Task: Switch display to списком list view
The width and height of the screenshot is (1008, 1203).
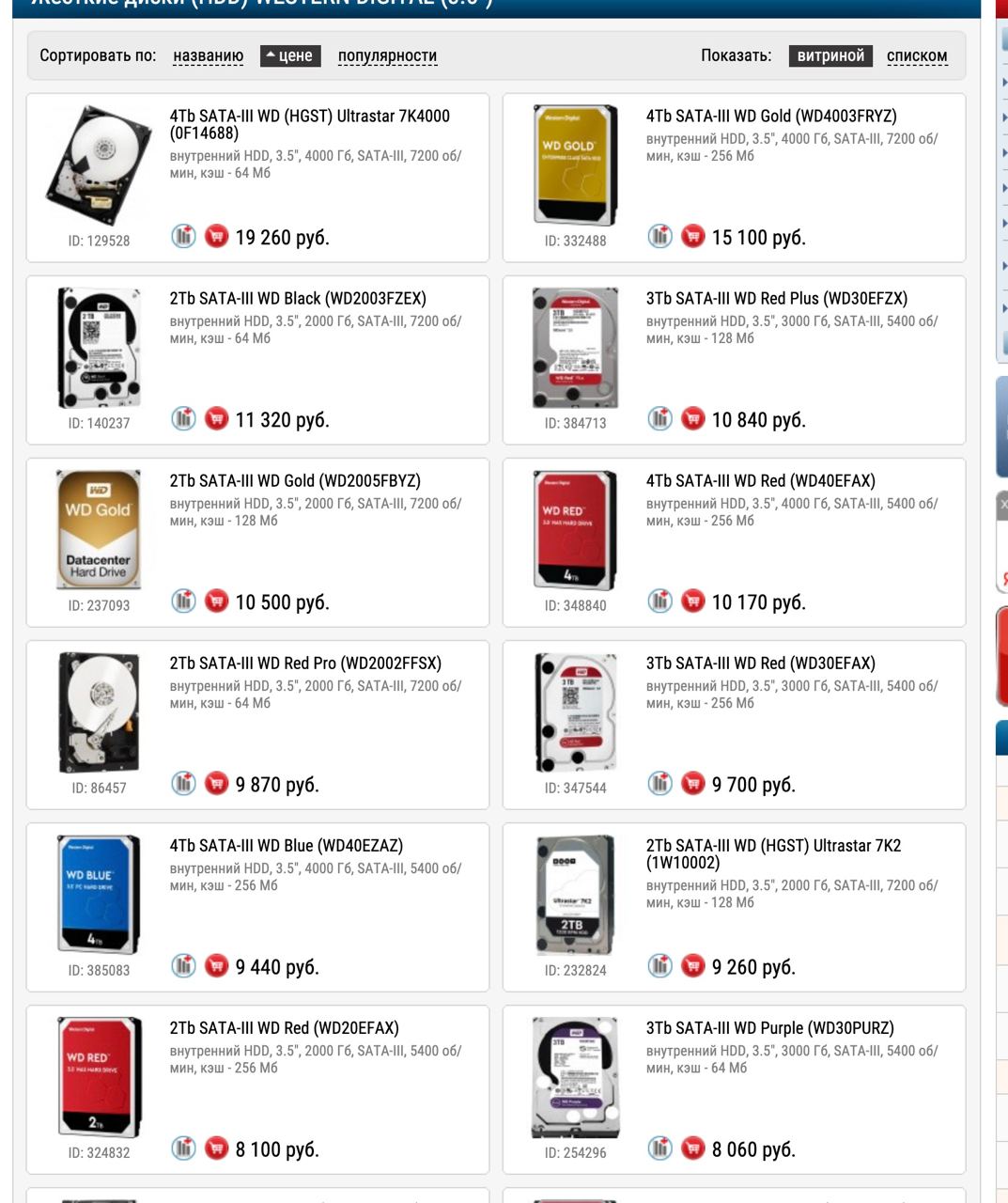Action: 917,55
